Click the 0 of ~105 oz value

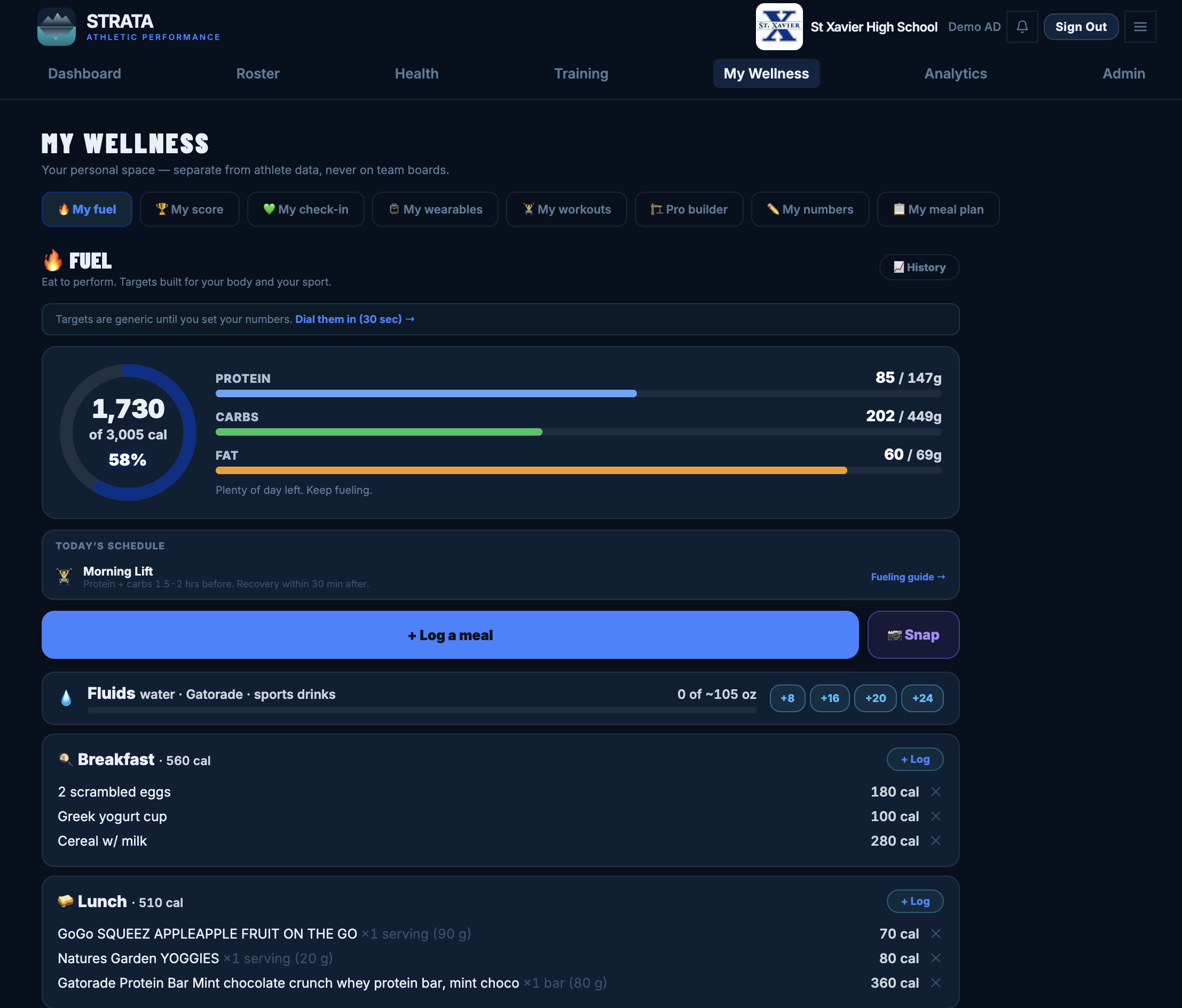click(x=716, y=694)
